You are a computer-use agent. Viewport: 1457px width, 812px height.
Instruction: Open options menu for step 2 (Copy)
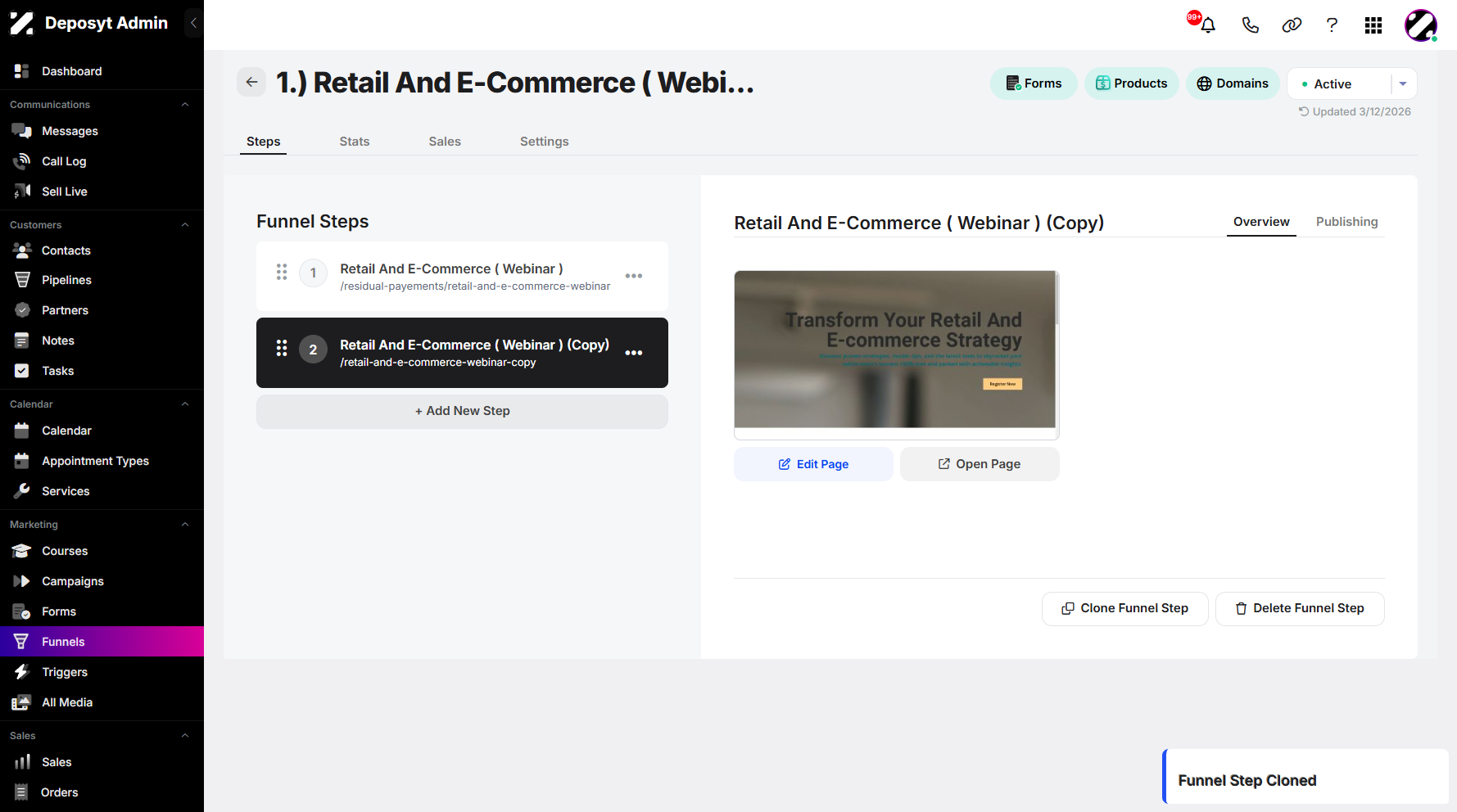coord(634,353)
